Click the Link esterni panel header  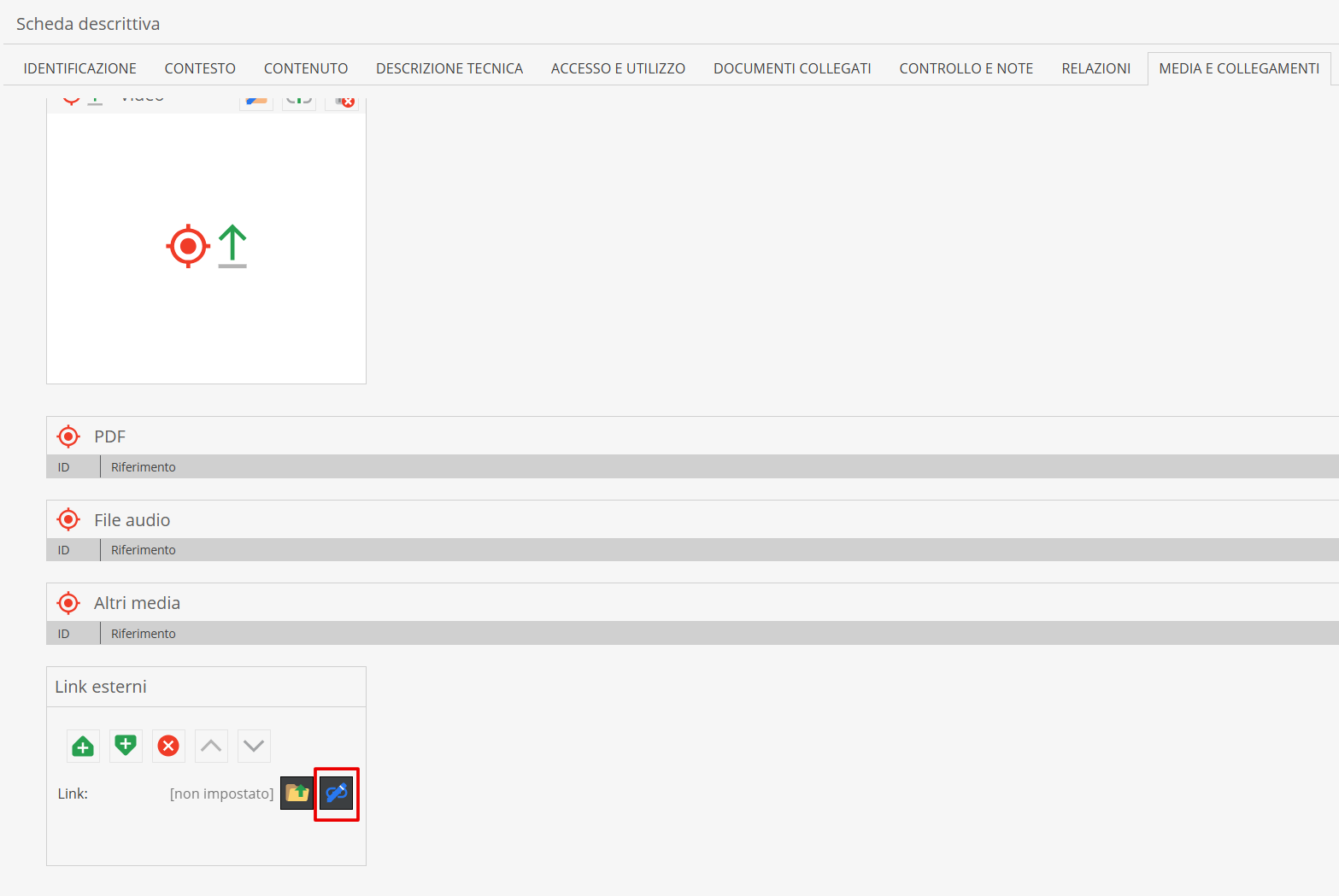101,687
